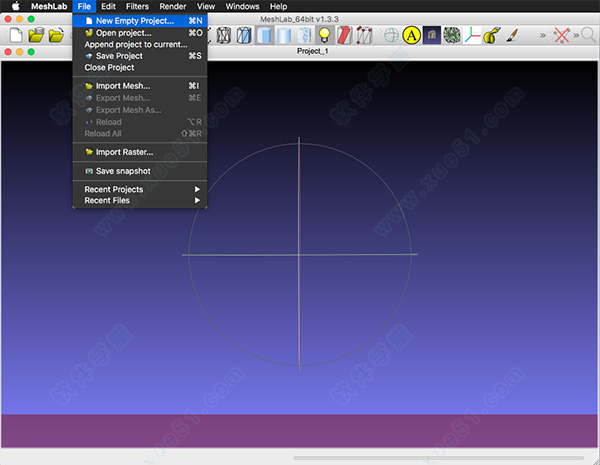The image size is (600, 465).
Task: Expand toolbar overflow chevron before magnifier
Action: 576,36
